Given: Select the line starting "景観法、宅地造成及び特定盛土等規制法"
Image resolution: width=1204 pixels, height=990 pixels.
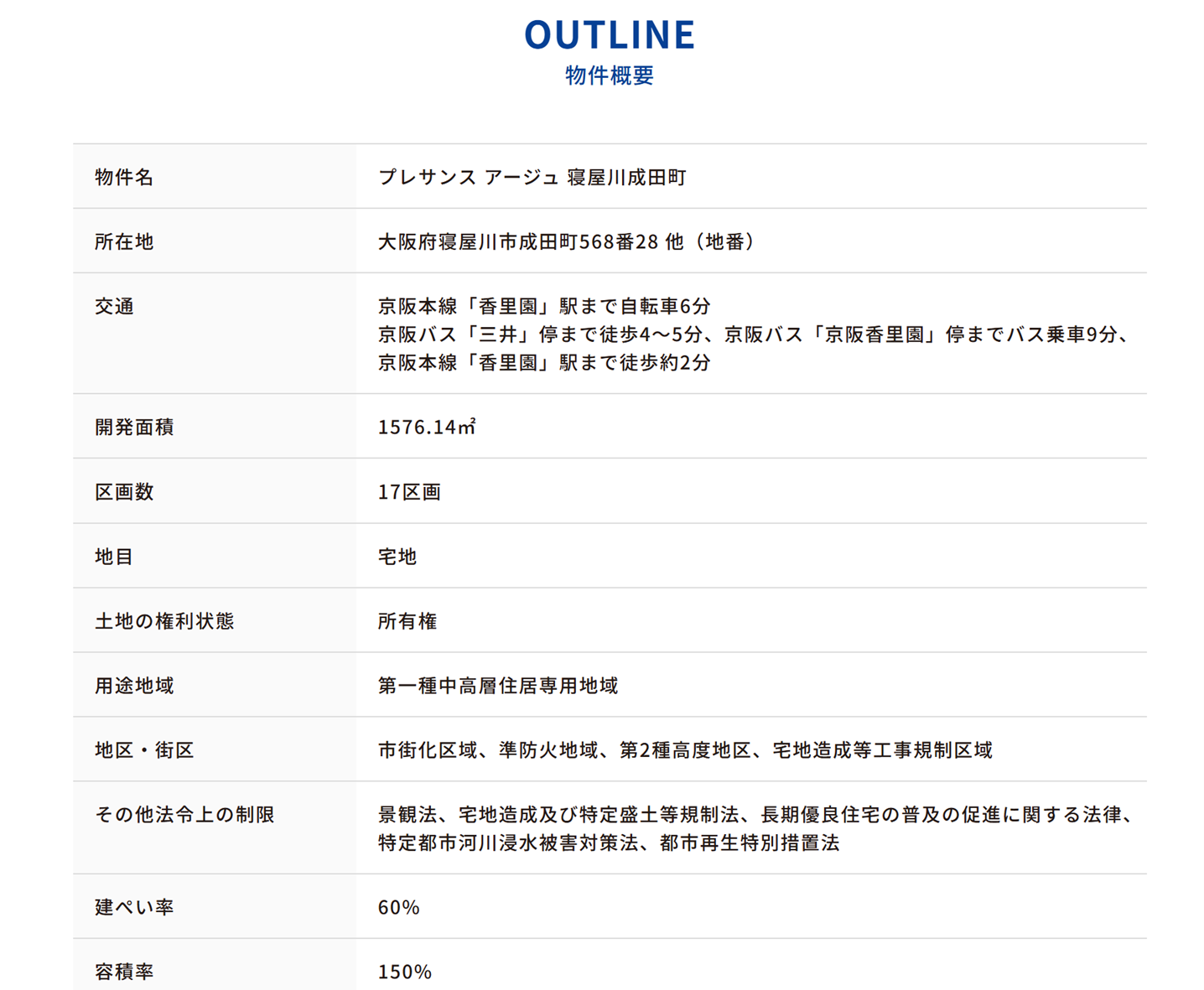Looking at the screenshot, I should 757,814.
